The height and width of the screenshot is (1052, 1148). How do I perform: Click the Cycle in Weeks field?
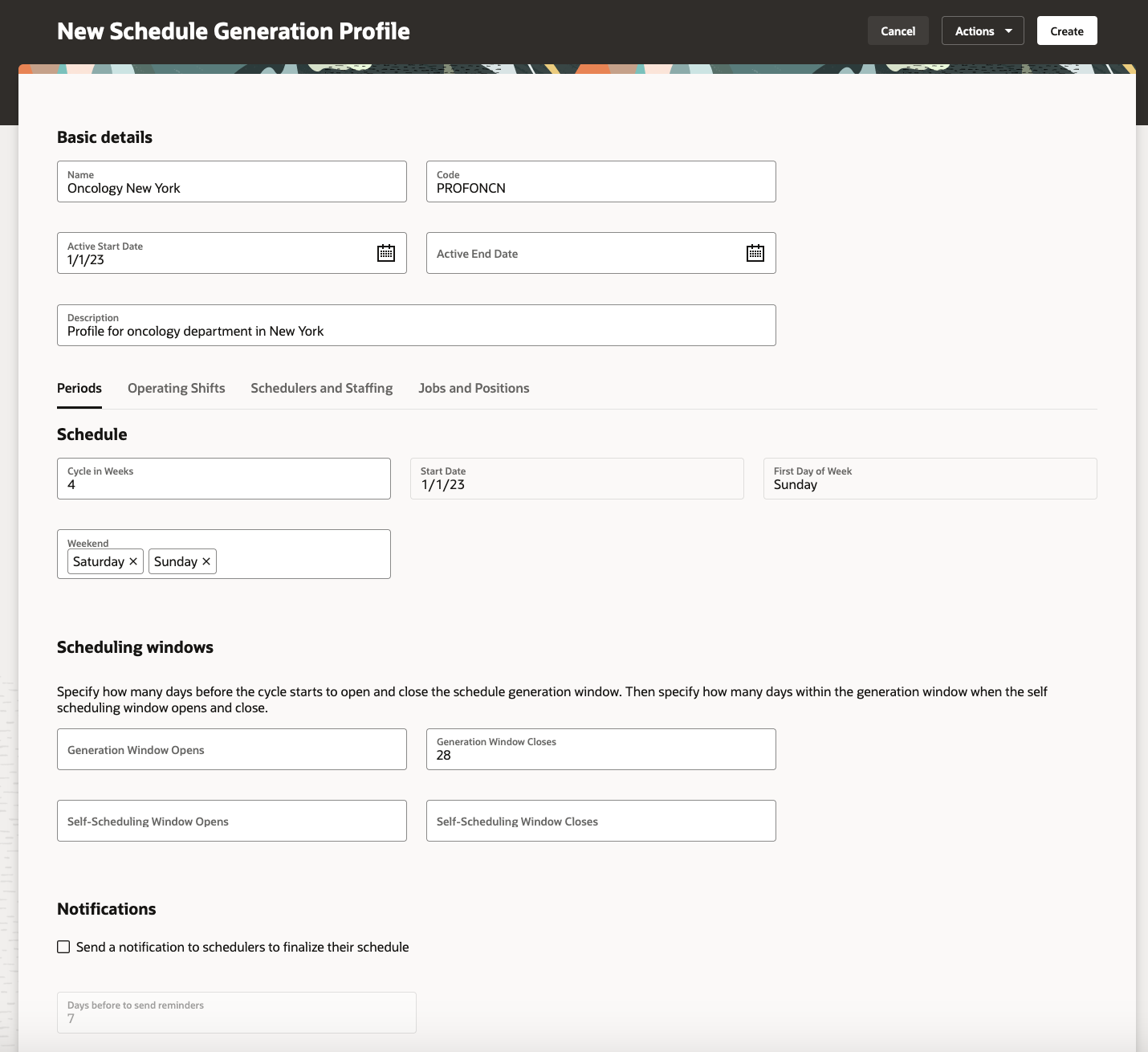223,484
